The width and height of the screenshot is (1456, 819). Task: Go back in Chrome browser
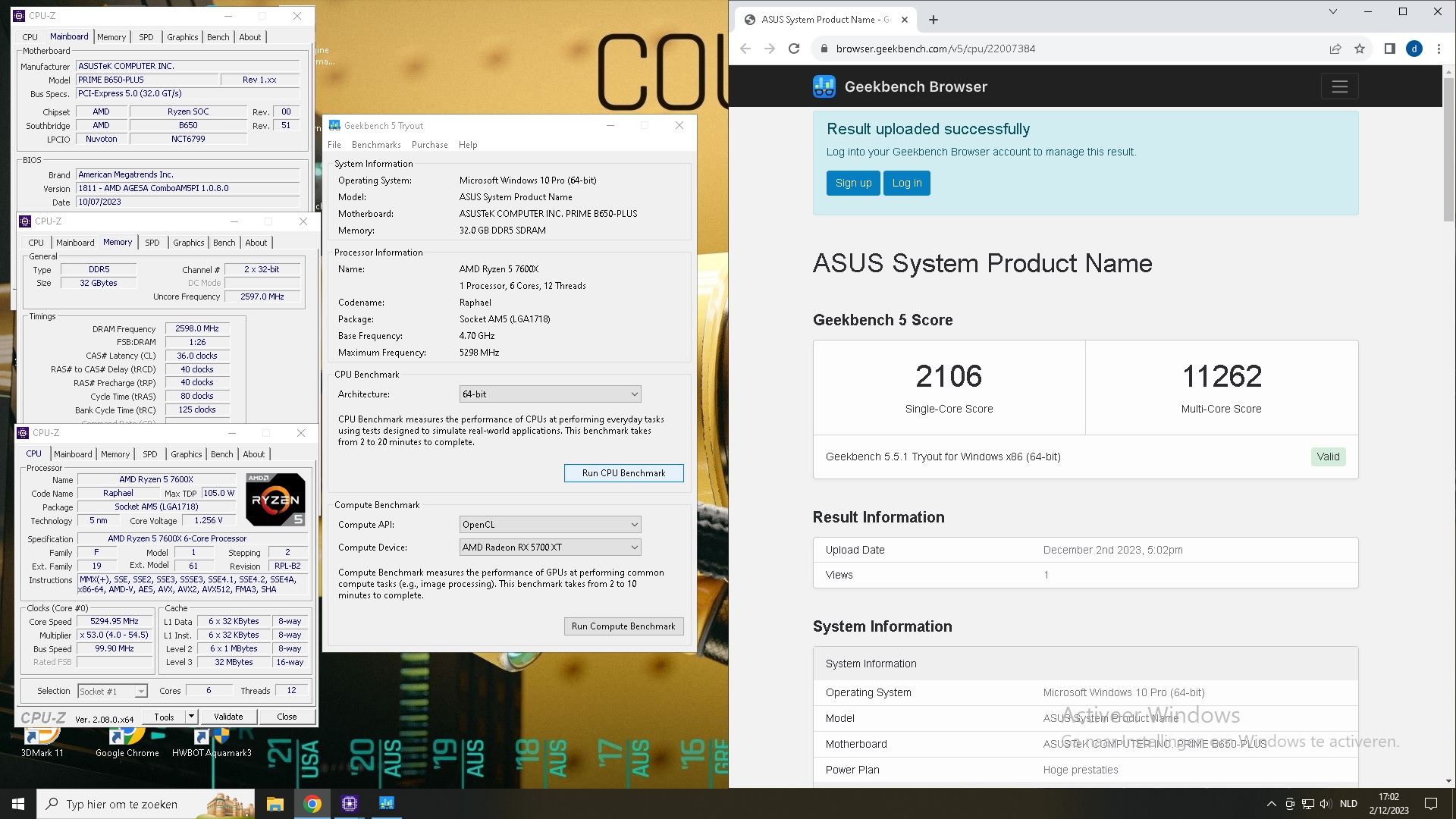(x=745, y=49)
